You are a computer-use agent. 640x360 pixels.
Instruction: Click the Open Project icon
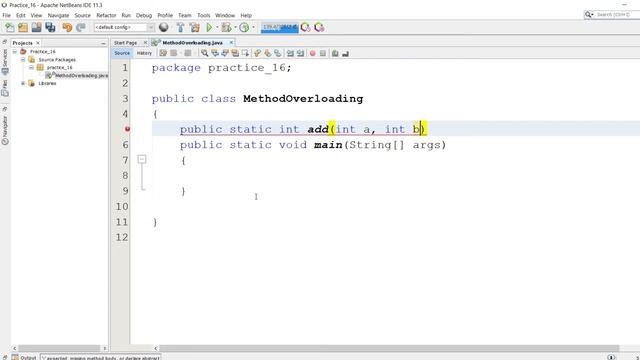click(36, 27)
